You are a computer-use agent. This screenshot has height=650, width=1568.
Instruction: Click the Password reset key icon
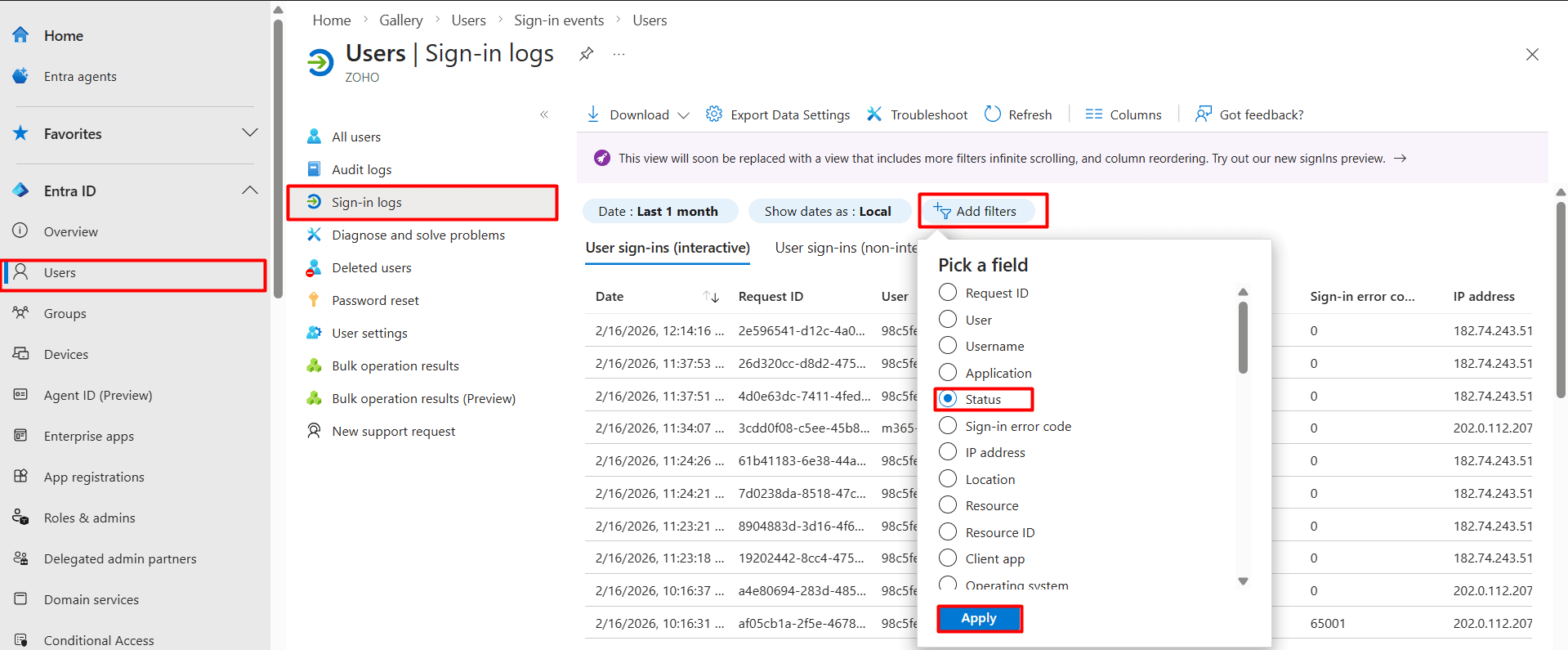point(314,300)
